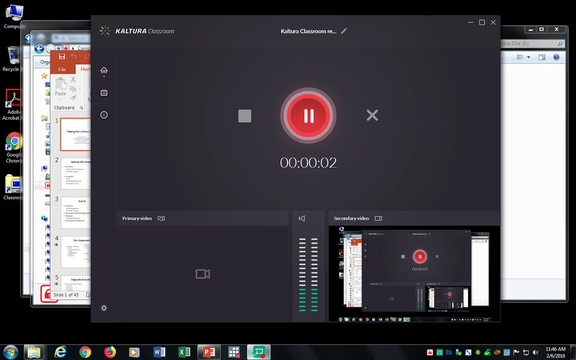This screenshot has height=360, width=576.
Task: Toggle the Primary video screen source icon
Action: (x=161, y=218)
